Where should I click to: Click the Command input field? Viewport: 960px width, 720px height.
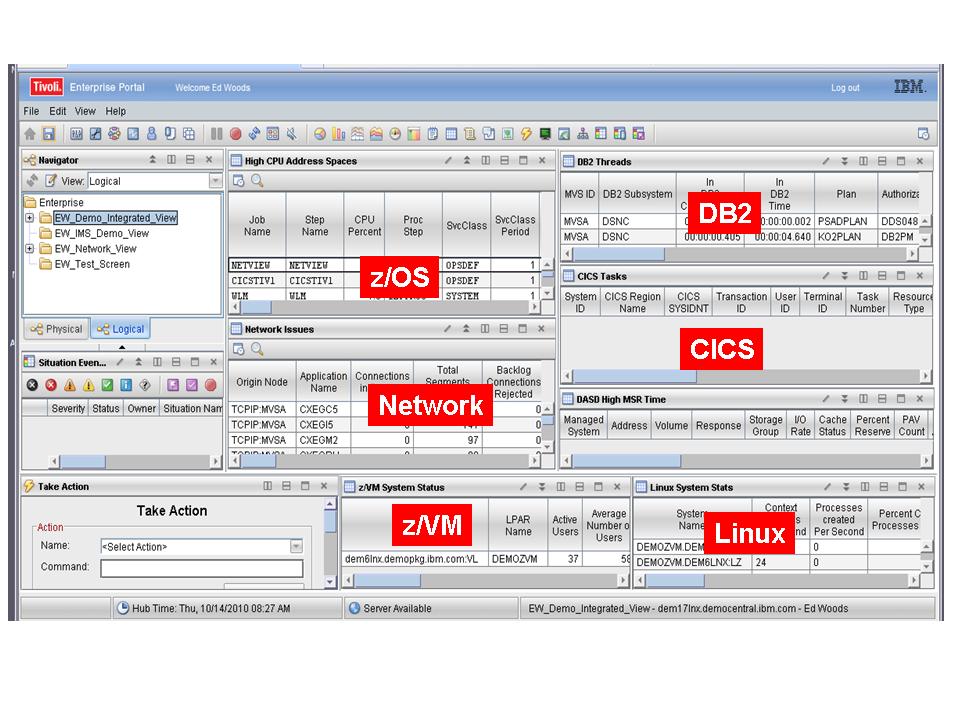coord(201,569)
